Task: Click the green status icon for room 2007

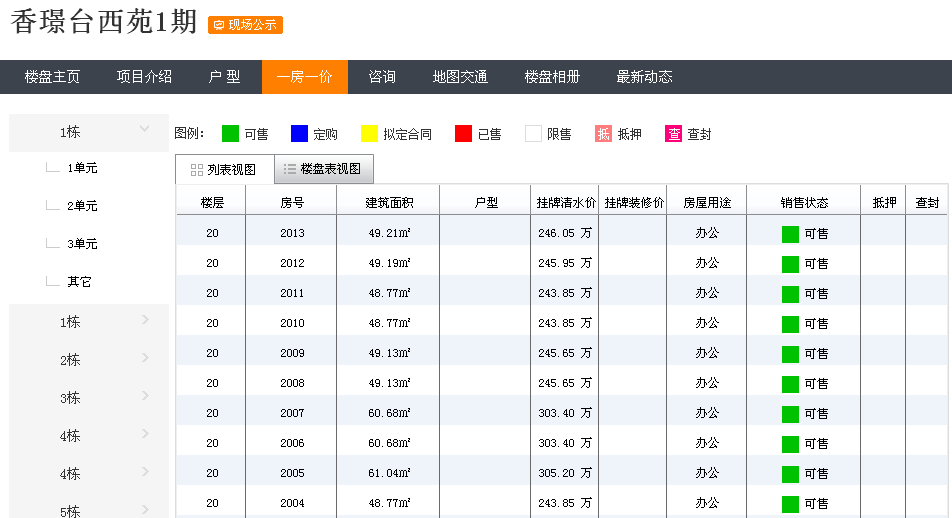Action: pyautogui.click(x=790, y=414)
